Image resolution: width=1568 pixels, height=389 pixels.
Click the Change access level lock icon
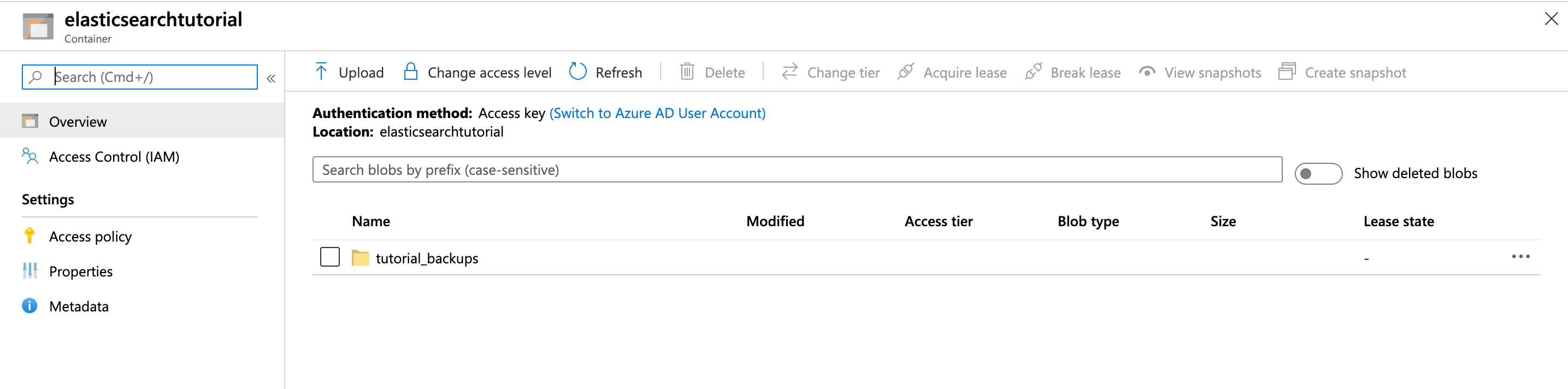[x=411, y=72]
